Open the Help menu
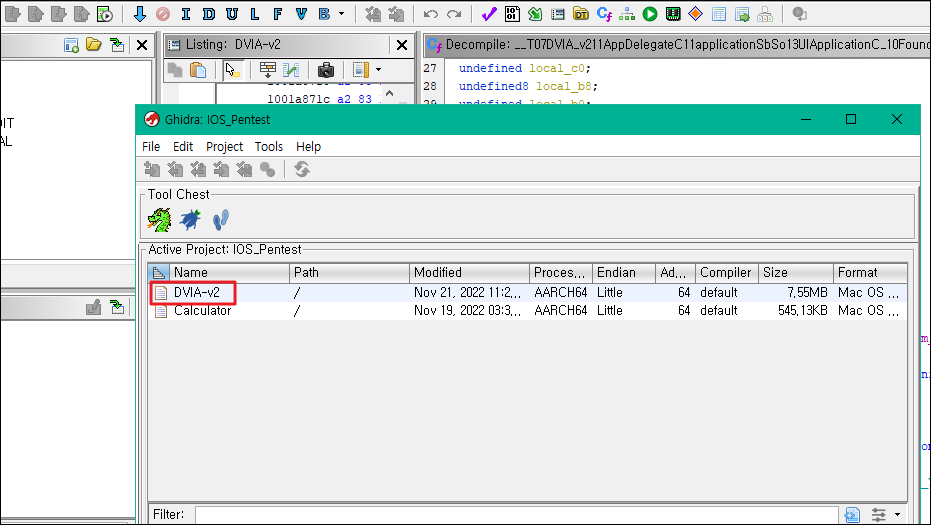 308,146
